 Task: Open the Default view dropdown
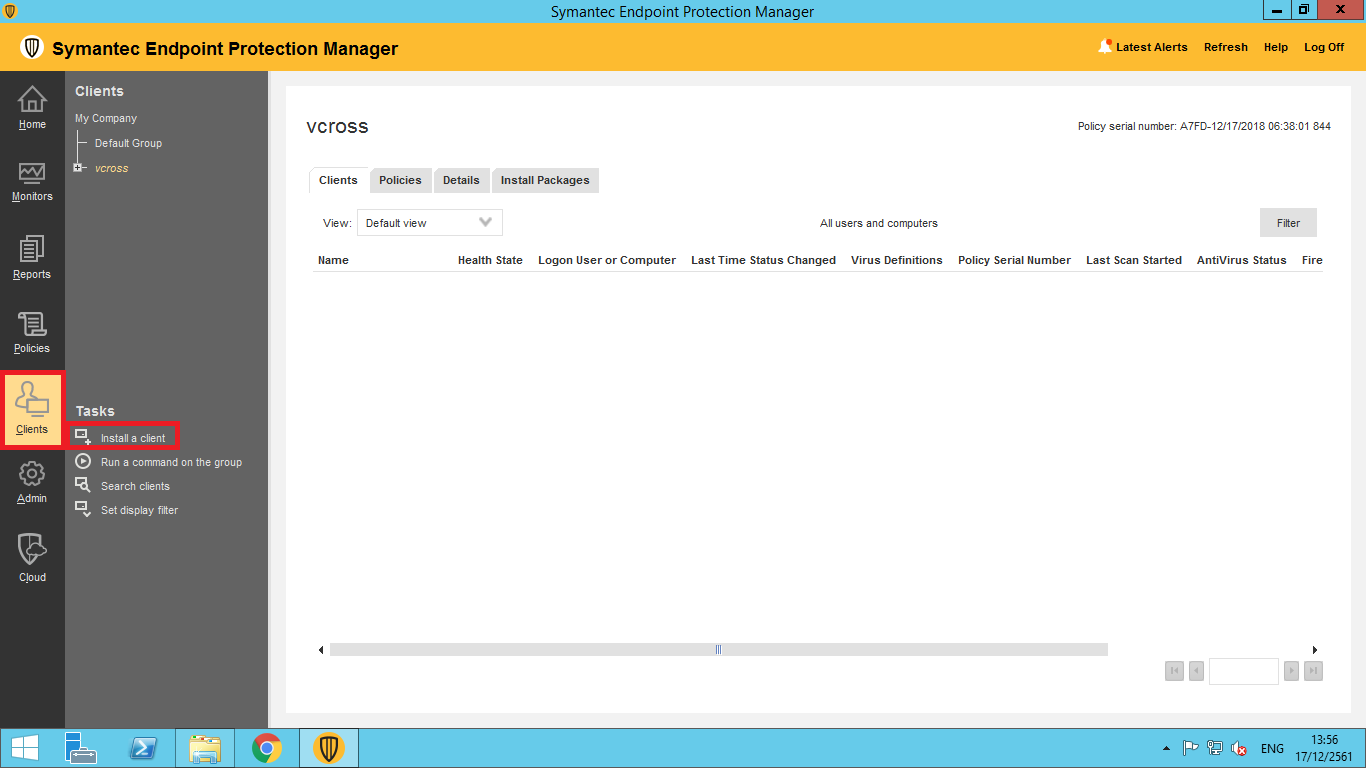tap(429, 223)
